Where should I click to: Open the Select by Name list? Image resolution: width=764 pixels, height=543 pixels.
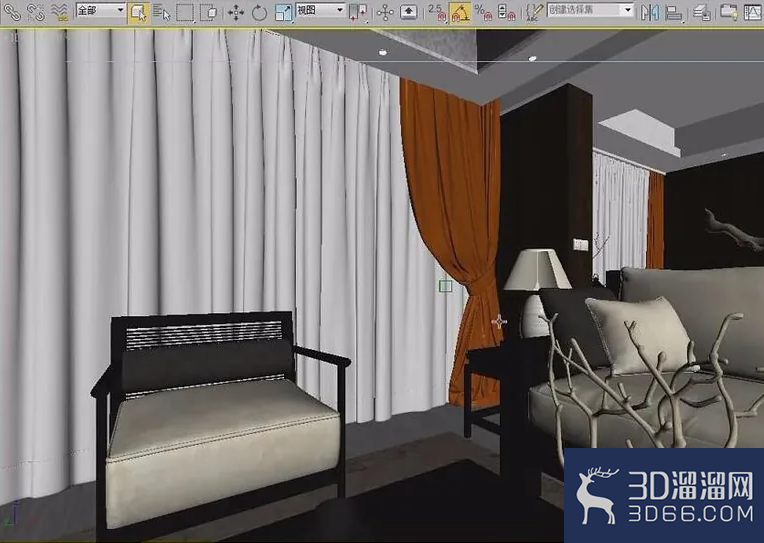[162, 13]
